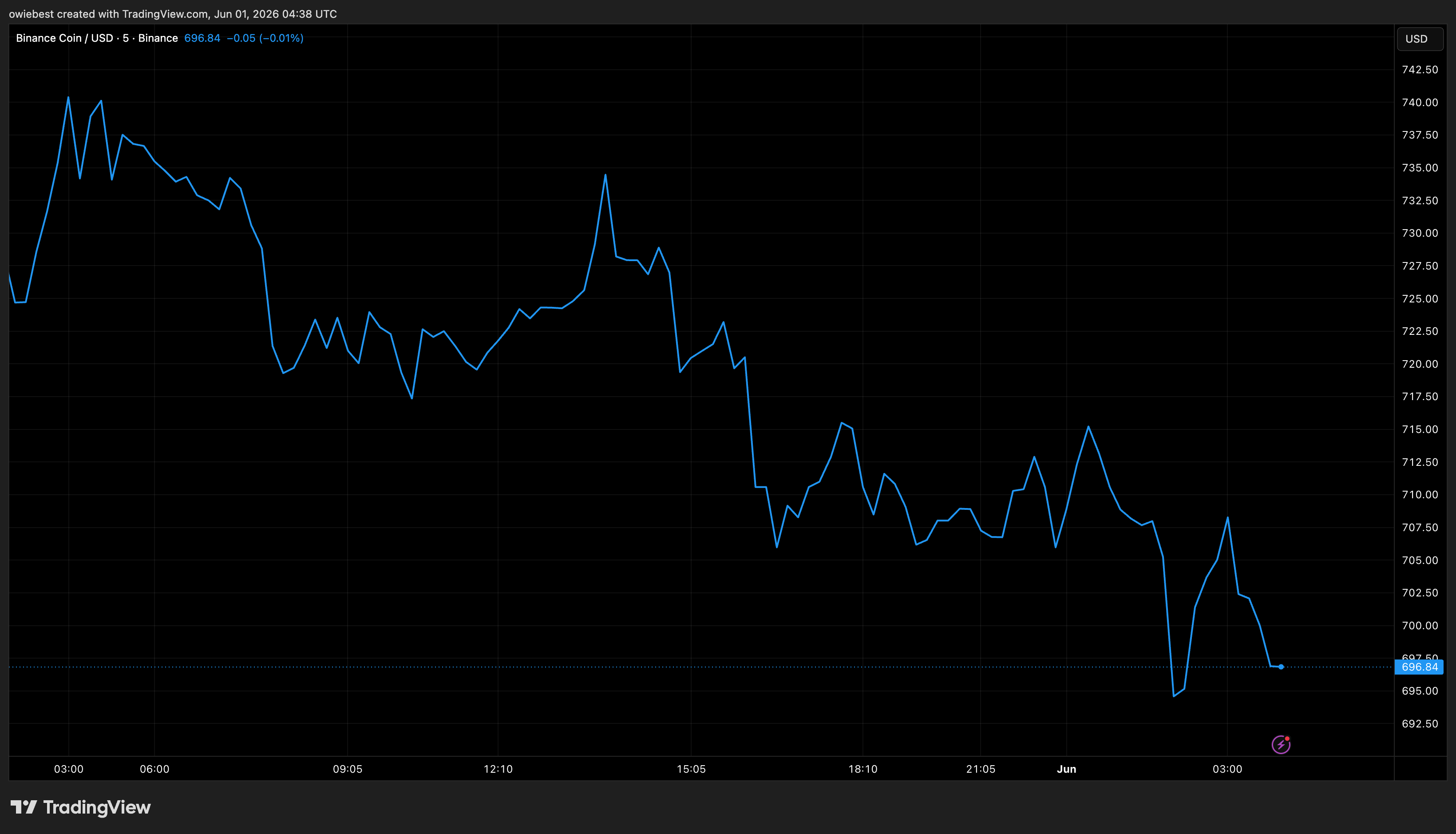Click the 06:00 time axis label
Screen dimensions: 1456x834
154,769
